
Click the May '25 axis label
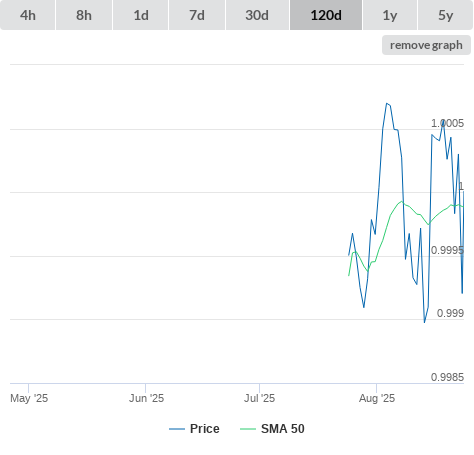pyautogui.click(x=29, y=398)
